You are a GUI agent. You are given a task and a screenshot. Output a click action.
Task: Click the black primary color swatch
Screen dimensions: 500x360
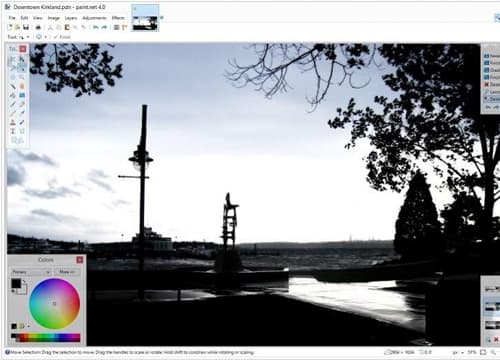[16, 284]
